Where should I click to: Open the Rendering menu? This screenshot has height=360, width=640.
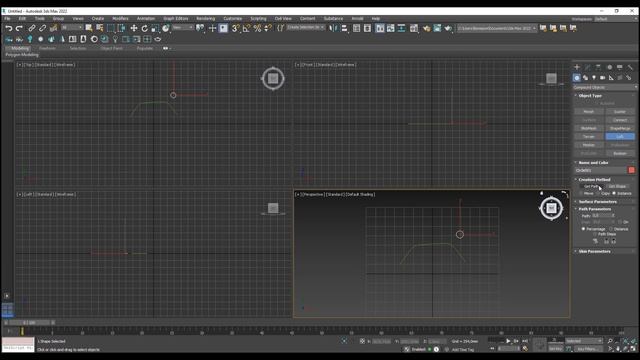pyautogui.click(x=205, y=18)
